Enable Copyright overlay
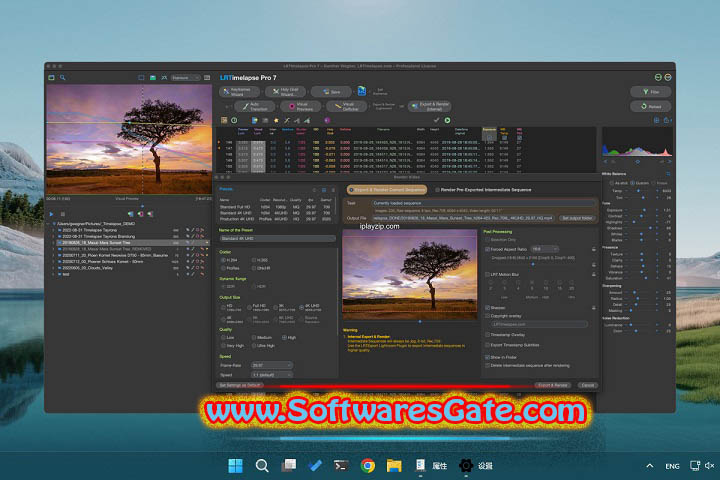The width and height of the screenshot is (720, 480). coord(487,316)
